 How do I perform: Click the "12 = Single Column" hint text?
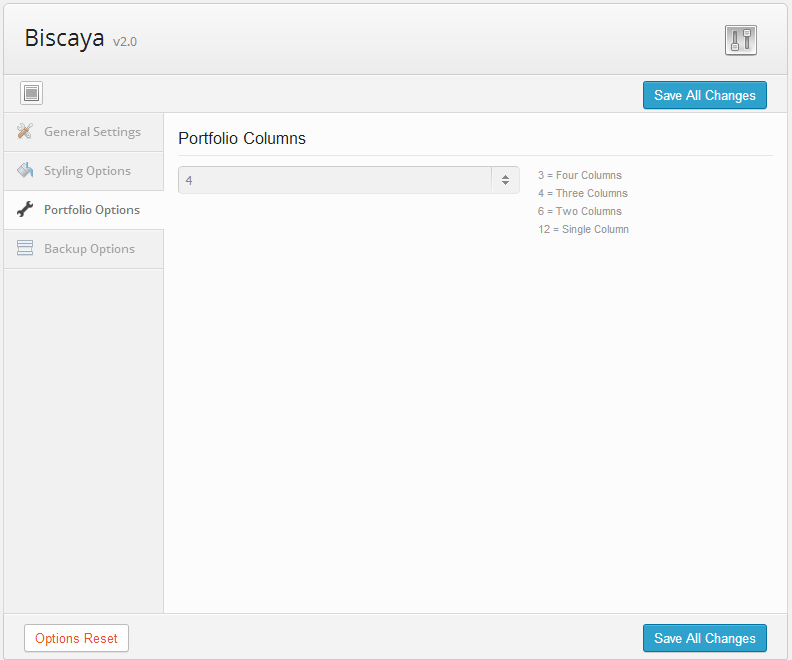(x=583, y=229)
